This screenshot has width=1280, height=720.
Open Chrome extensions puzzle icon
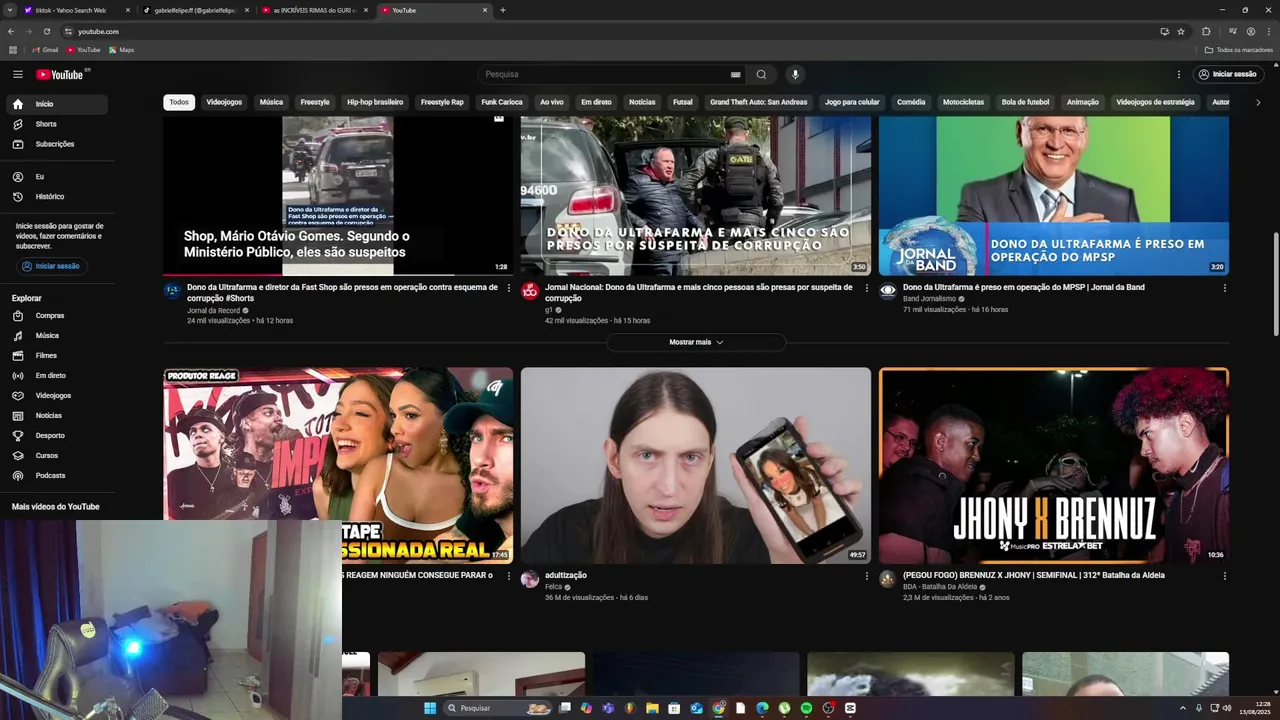coord(1206,31)
